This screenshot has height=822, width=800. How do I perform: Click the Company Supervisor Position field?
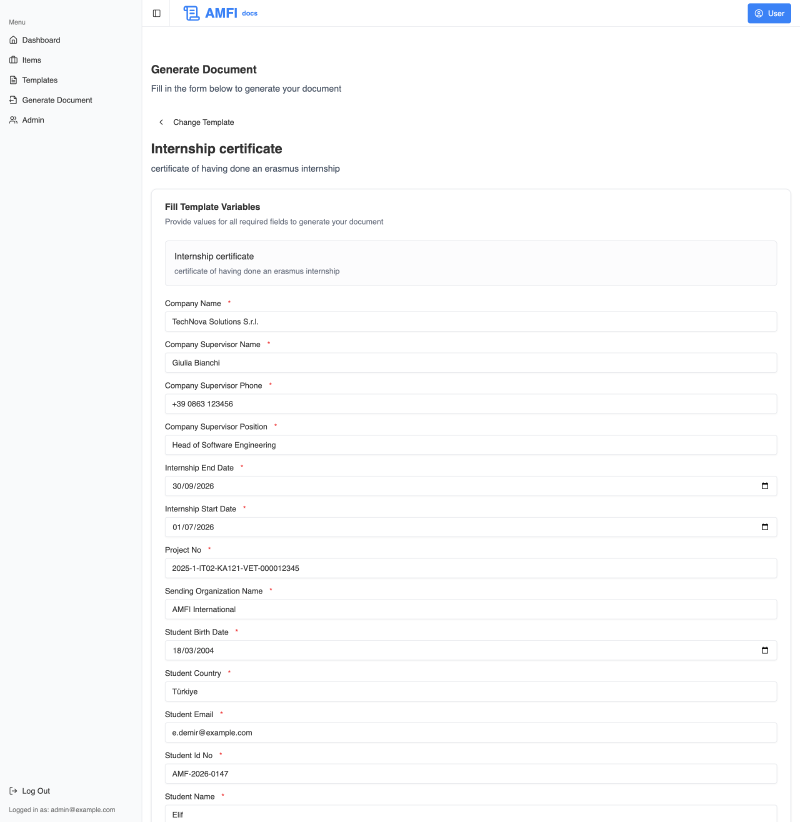[470, 445]
